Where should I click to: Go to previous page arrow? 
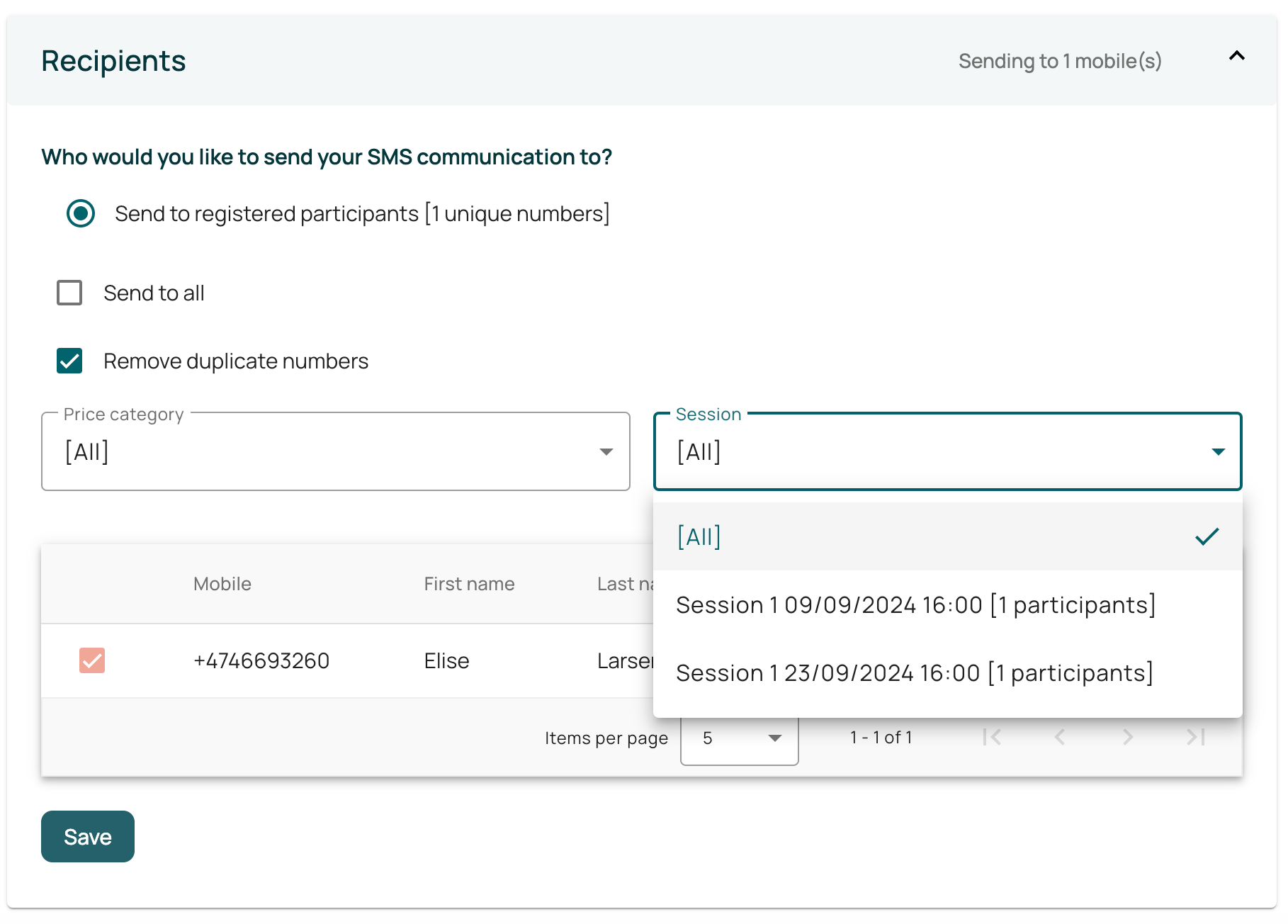(1060, 738)
